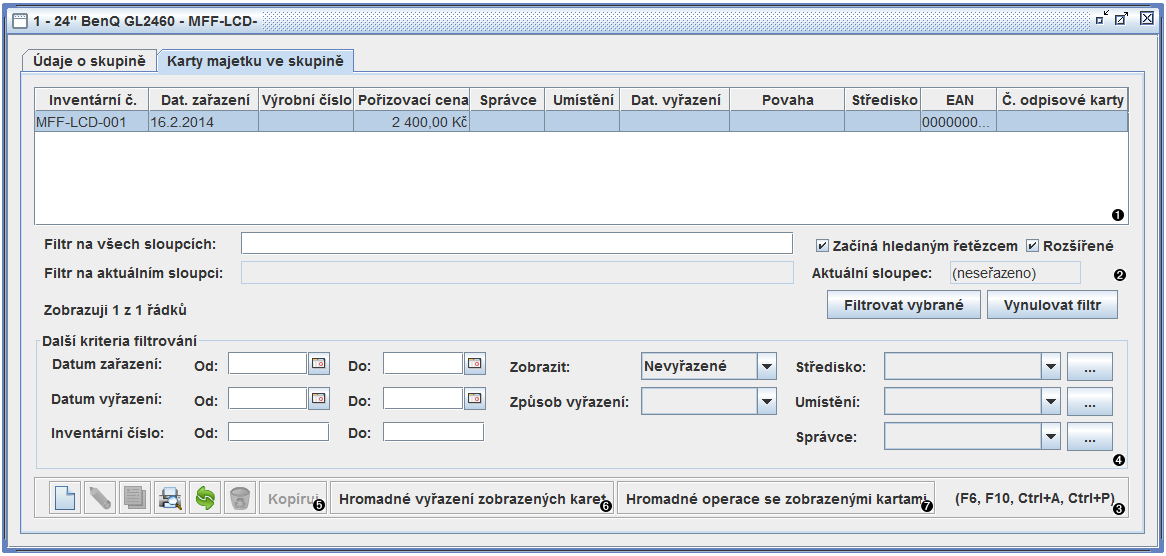Sort by the 'Dat. vyřazení' column header
Viewport: 1166px width, 556px height.
674,100
